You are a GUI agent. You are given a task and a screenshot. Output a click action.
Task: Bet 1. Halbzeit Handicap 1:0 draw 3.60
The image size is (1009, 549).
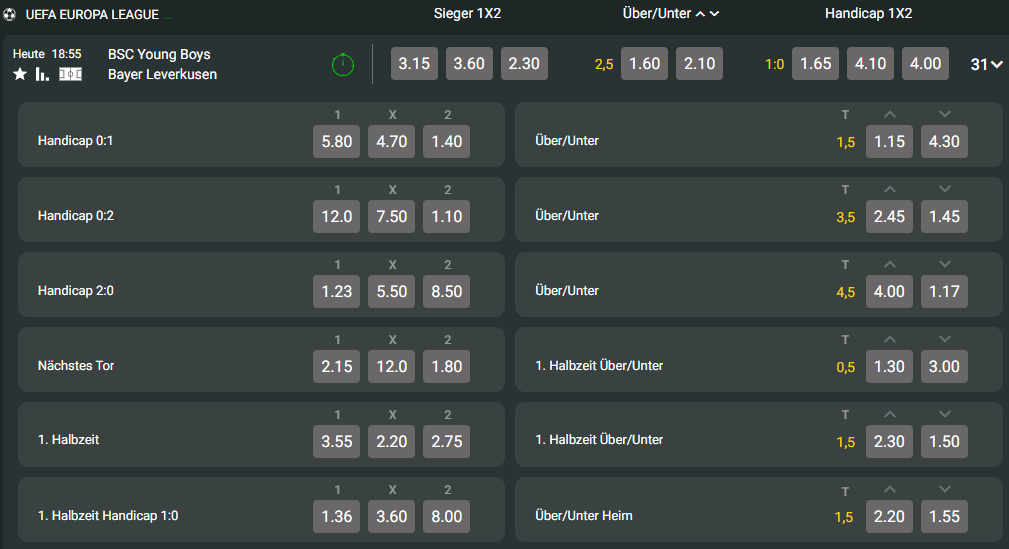click(x=392, y=516)
